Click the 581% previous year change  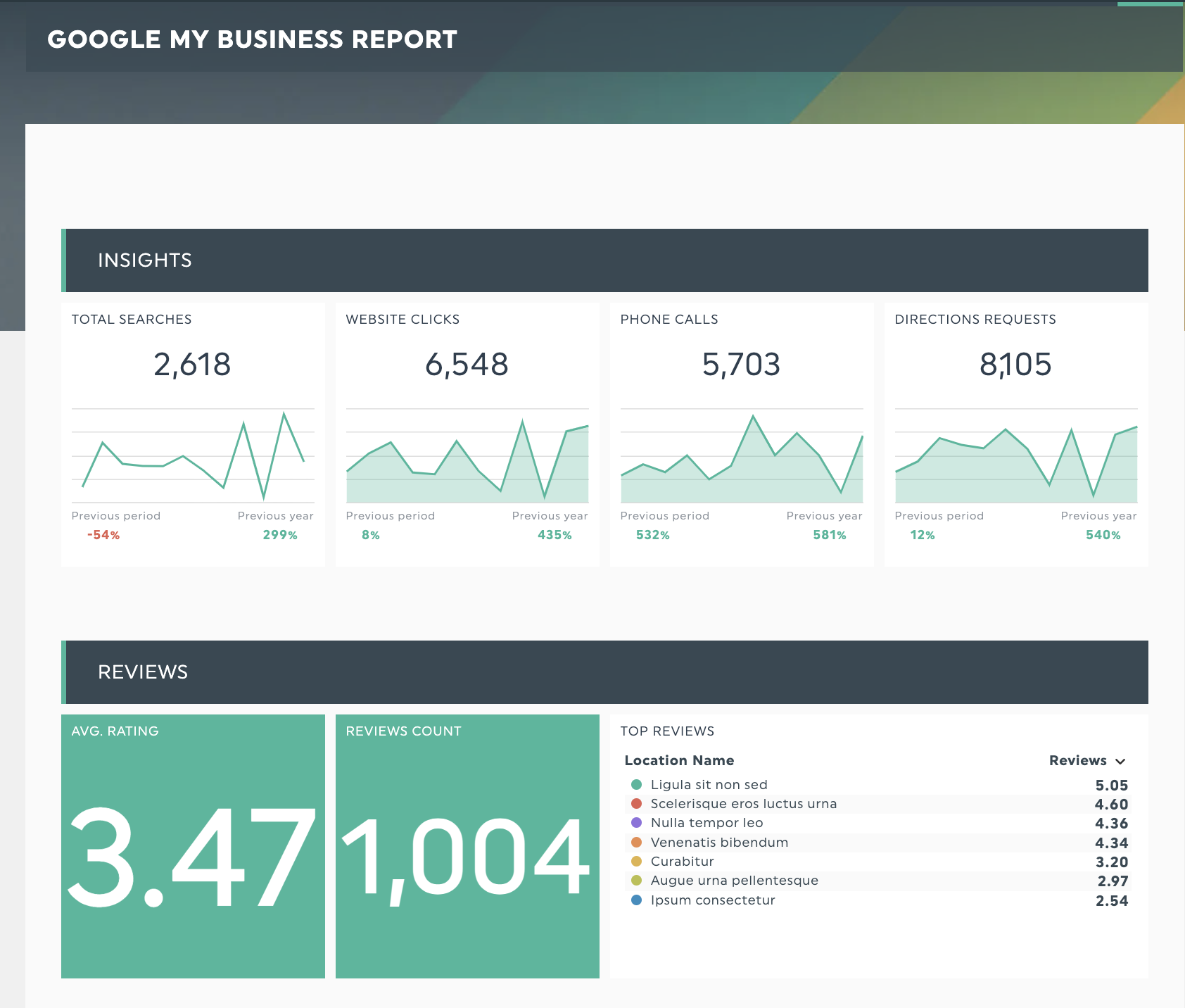click(x=830, y=535)
